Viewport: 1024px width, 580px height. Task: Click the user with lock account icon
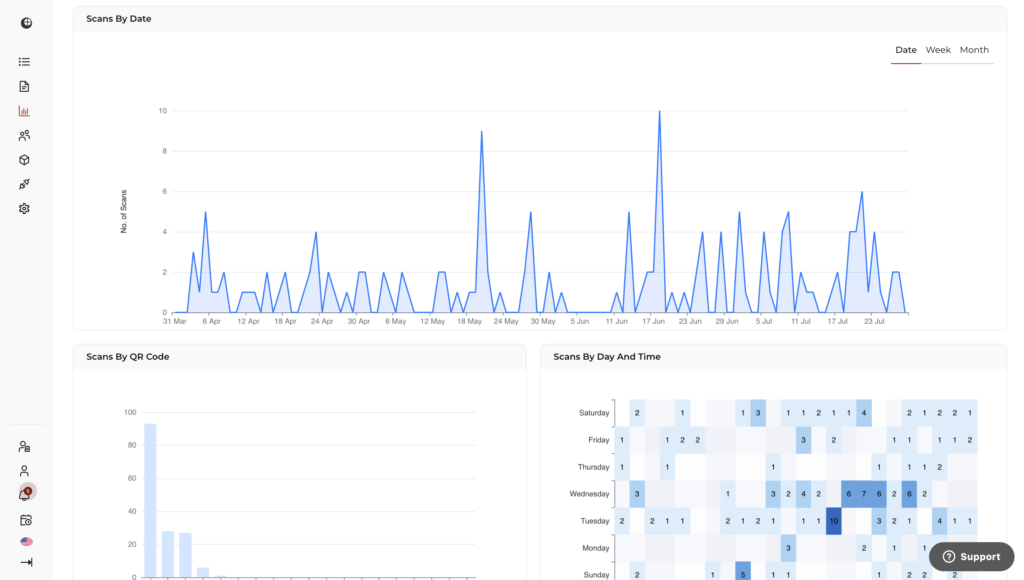tap(24, 447)
